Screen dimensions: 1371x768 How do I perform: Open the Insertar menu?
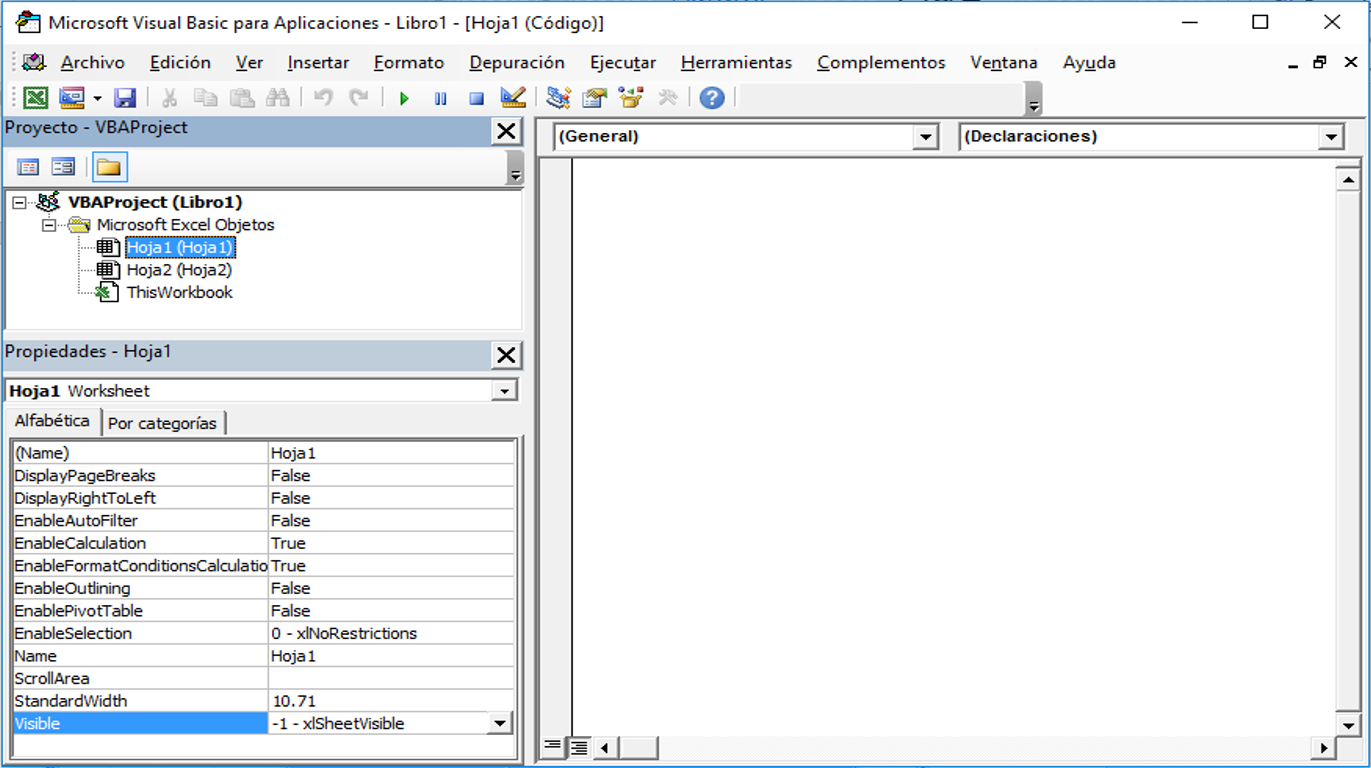[318, 62]
